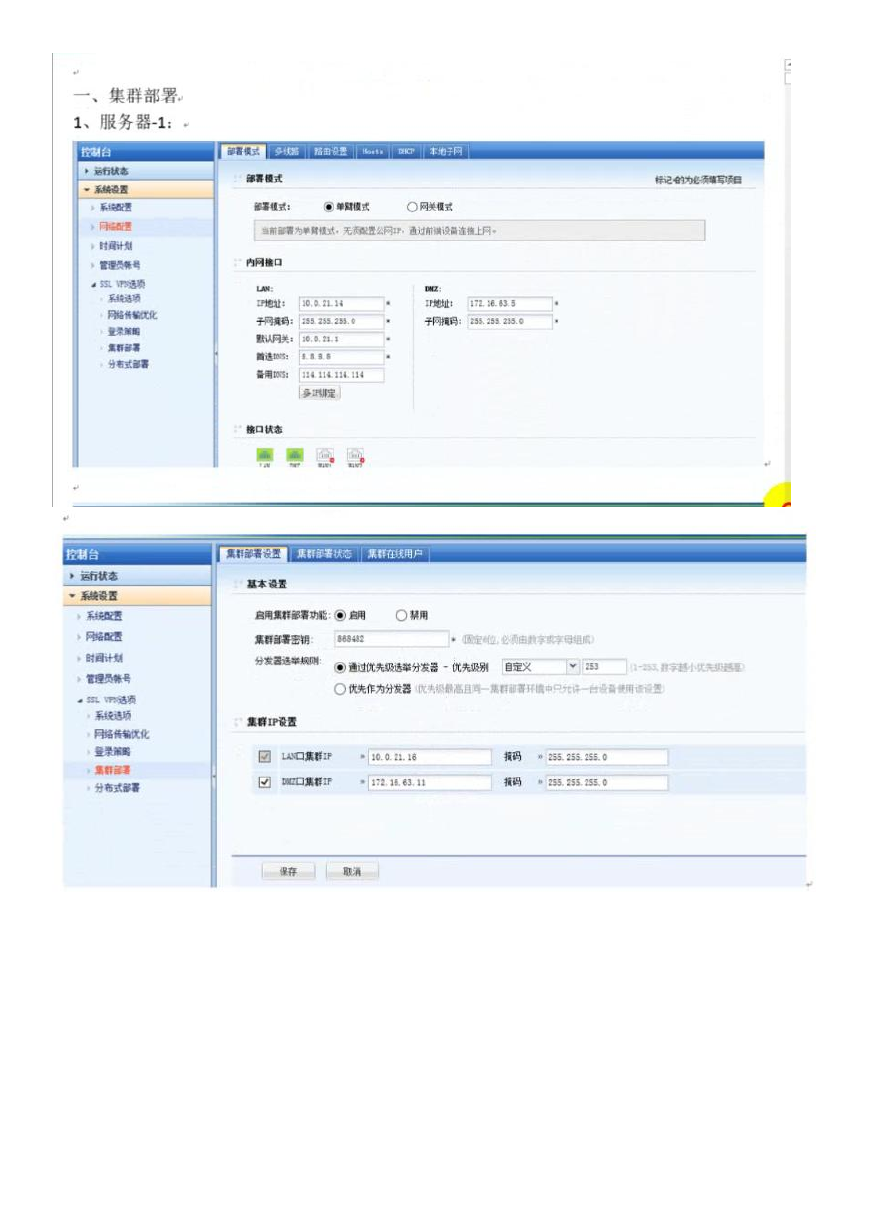Select highlighted 集群部署 sidebar item
Screen dimensions: 869x1228
112,770
